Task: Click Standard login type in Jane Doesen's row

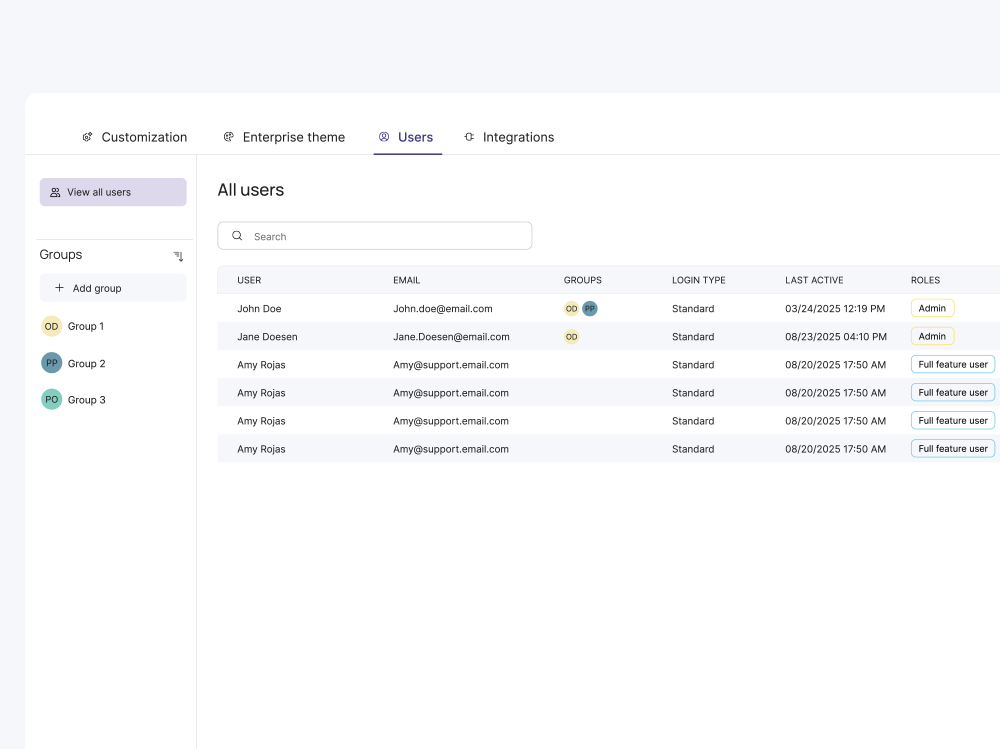Action: 693,337
